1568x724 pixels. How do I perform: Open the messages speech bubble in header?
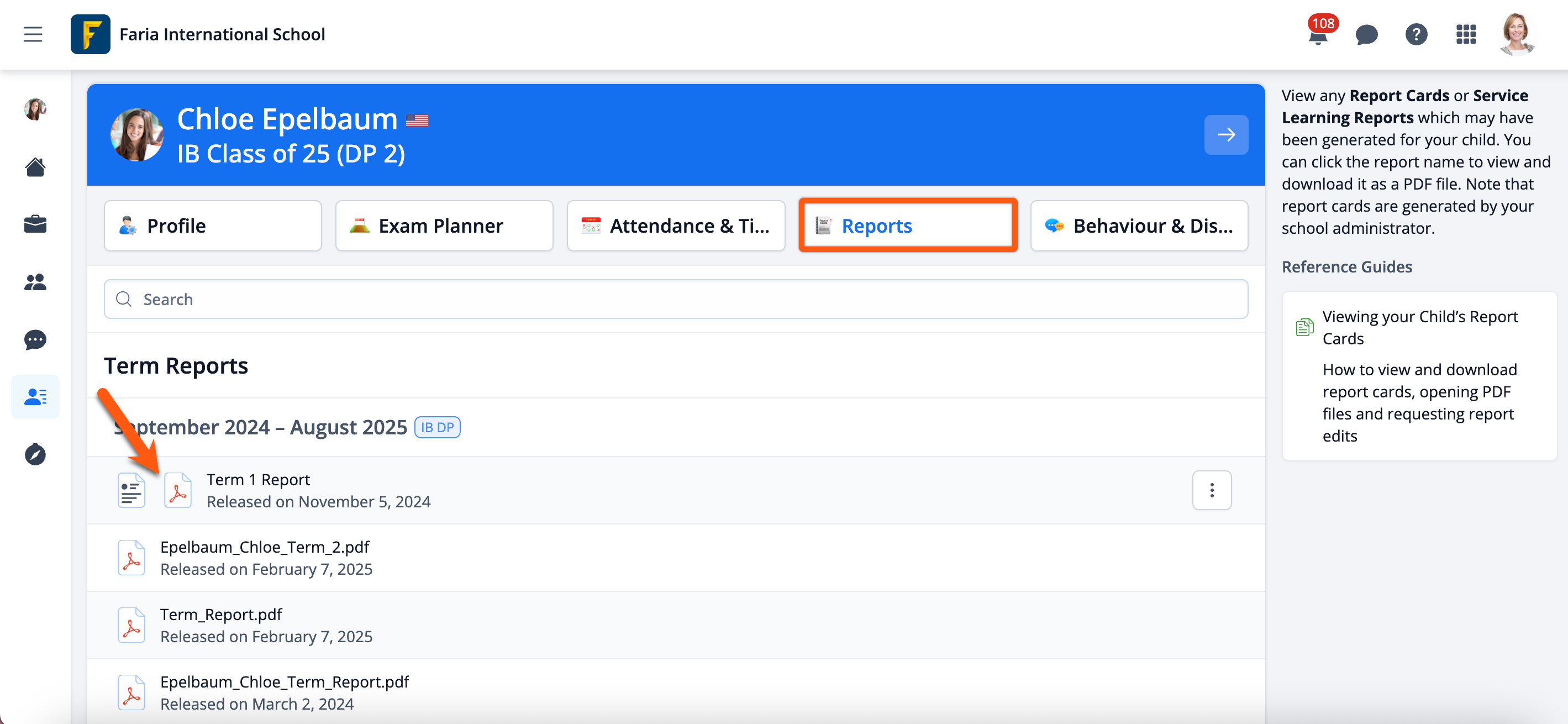1366,35
